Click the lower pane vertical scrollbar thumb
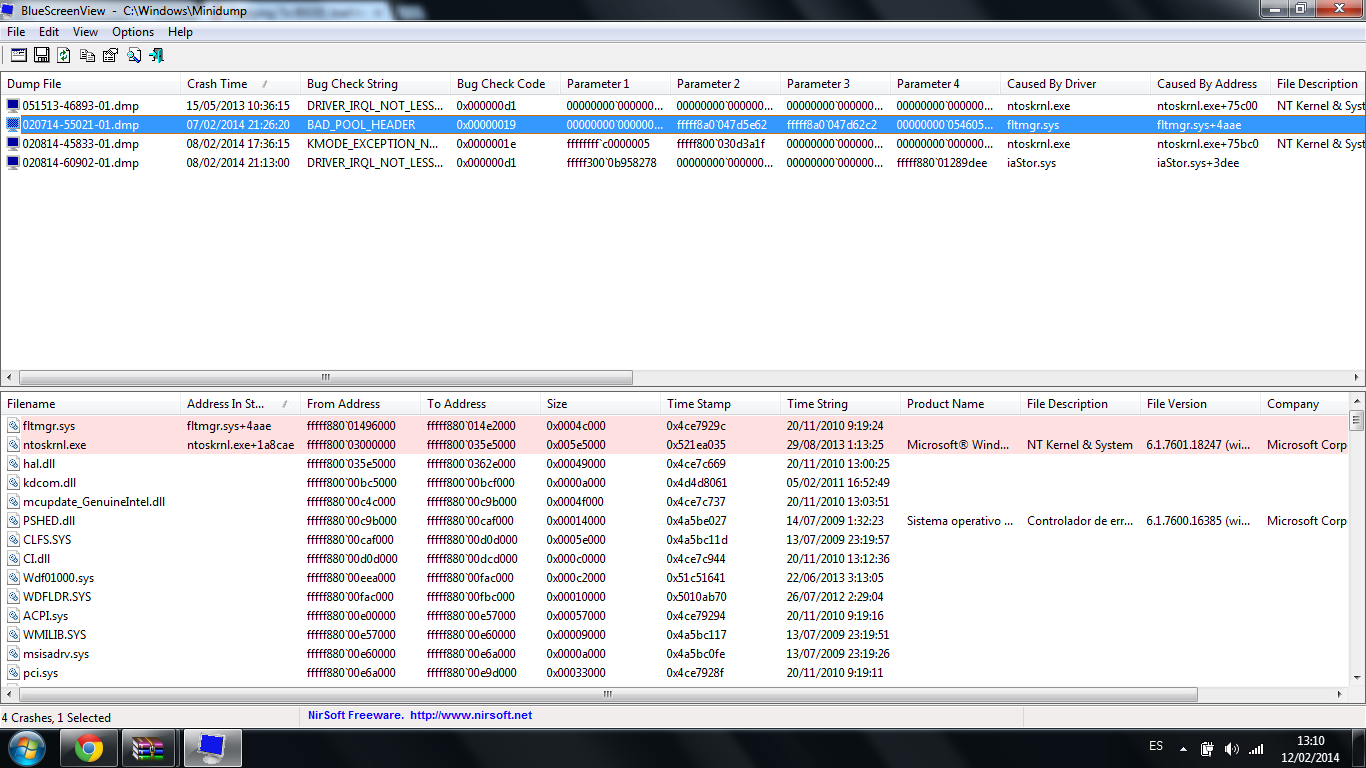Image resolution: width=1366 pixels, height=768 pixels. point(1357,420)
